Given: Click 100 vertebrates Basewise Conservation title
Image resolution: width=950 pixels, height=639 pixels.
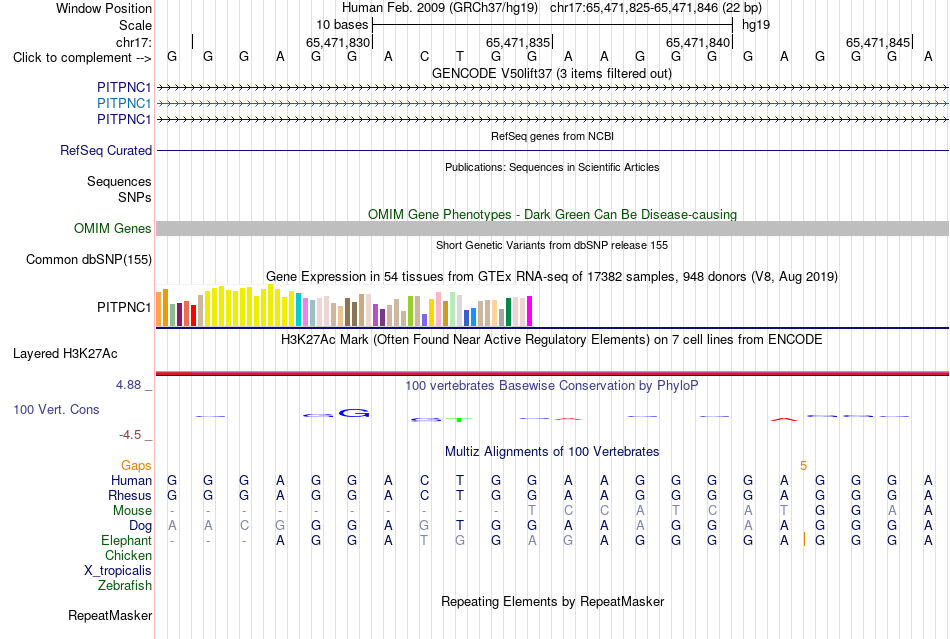Looking at the screenshot, I should [x=552, y=385].
